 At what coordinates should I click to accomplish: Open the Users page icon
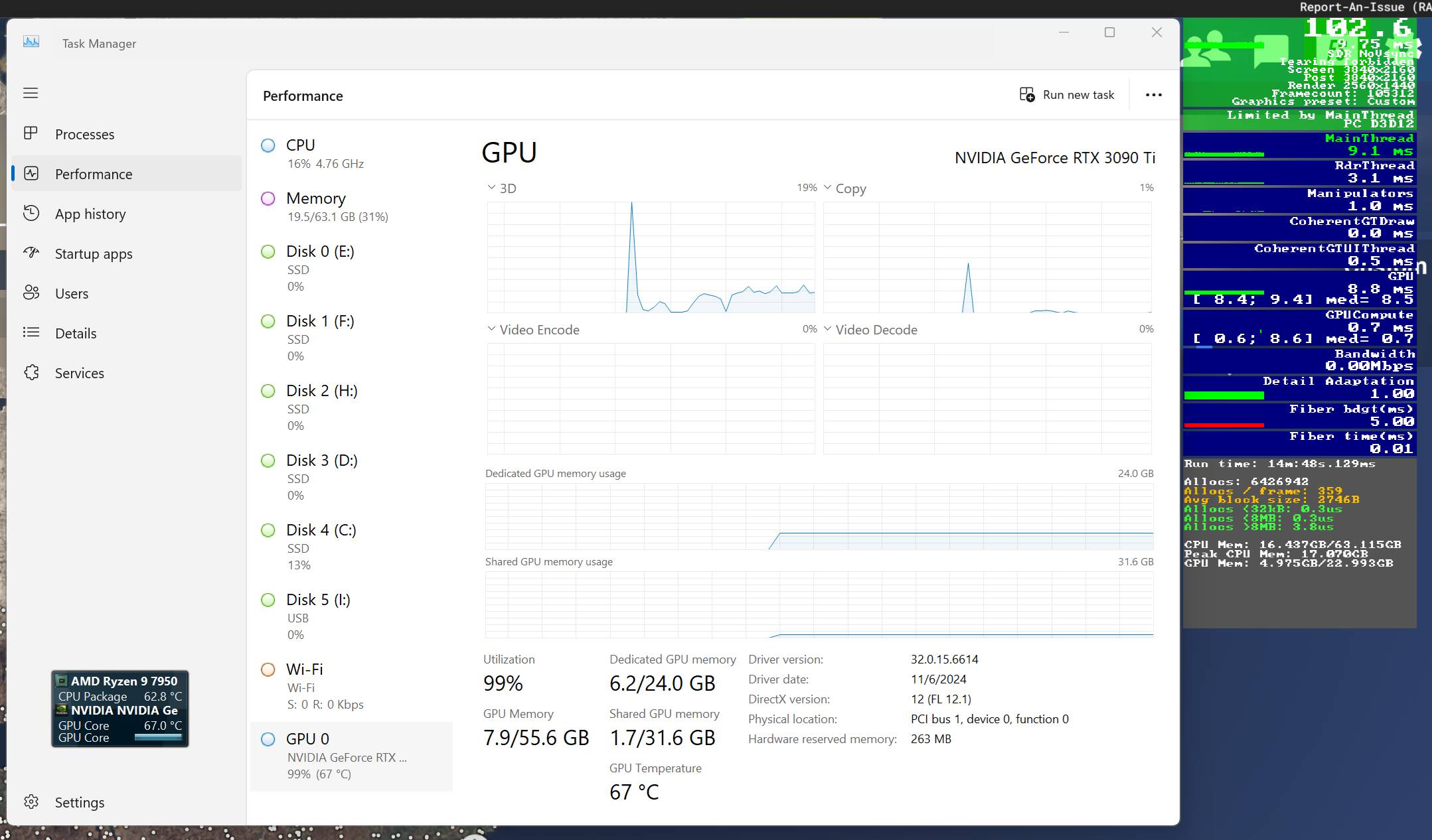click(x=31, y=293)
